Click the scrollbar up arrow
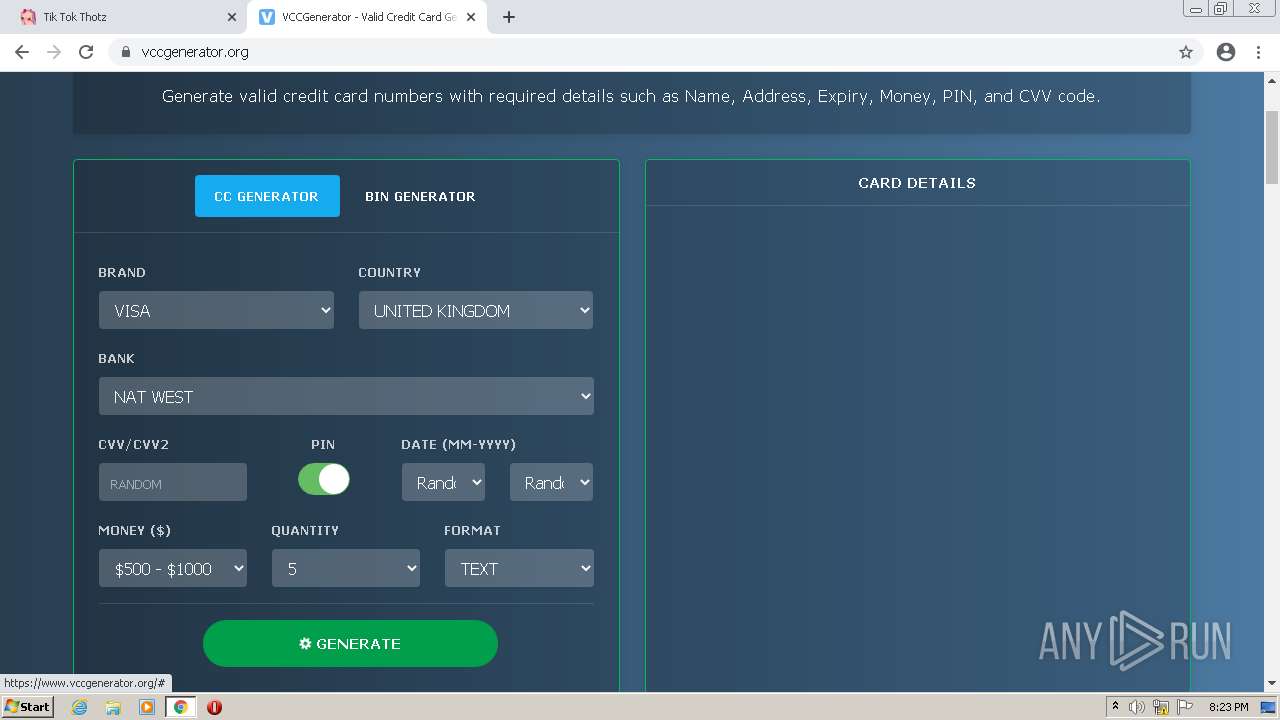The height and width of the screenshot is (720, 1280). point(1272,80)
